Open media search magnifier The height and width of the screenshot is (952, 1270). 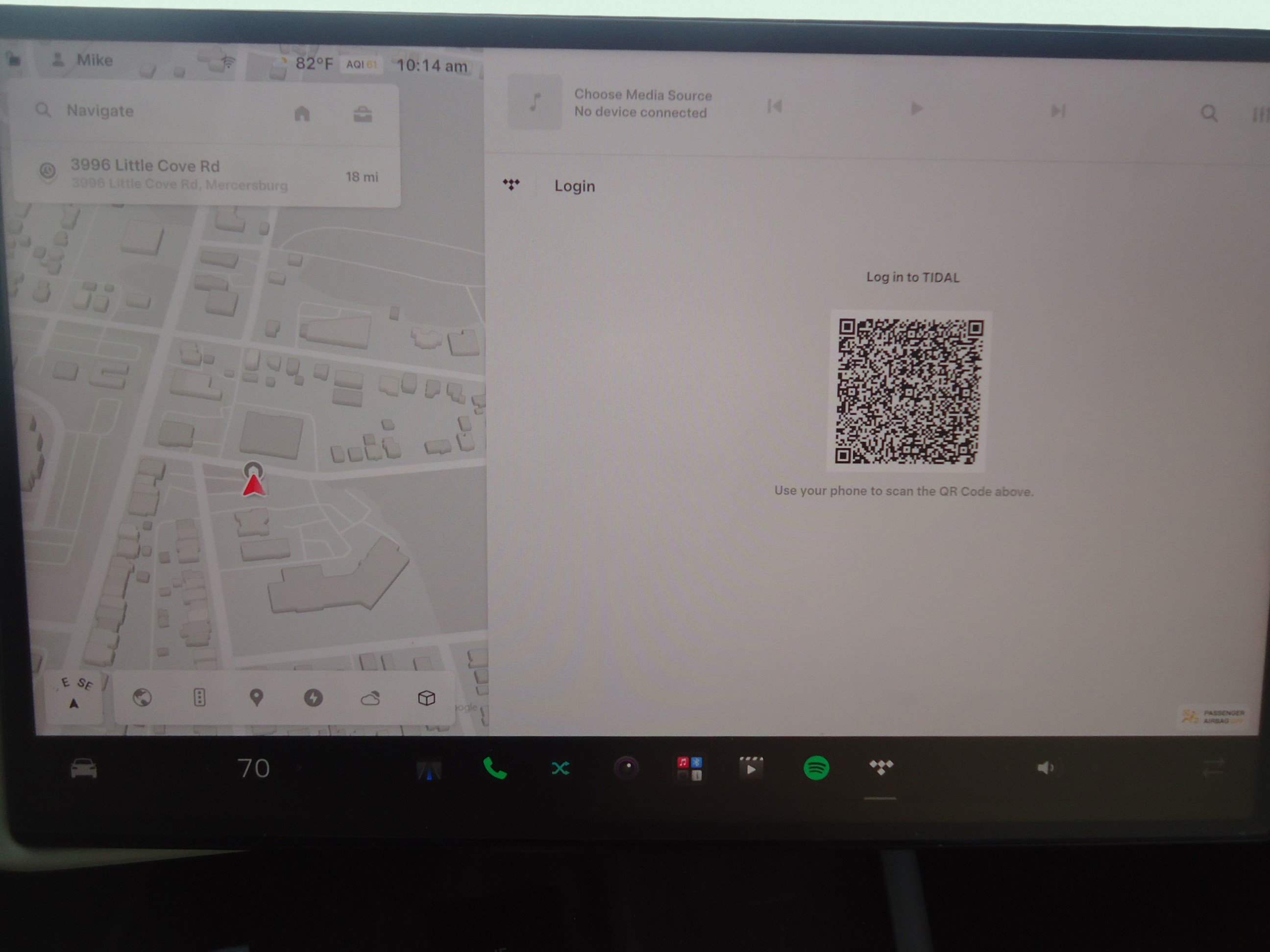[x=1209, y=114]
